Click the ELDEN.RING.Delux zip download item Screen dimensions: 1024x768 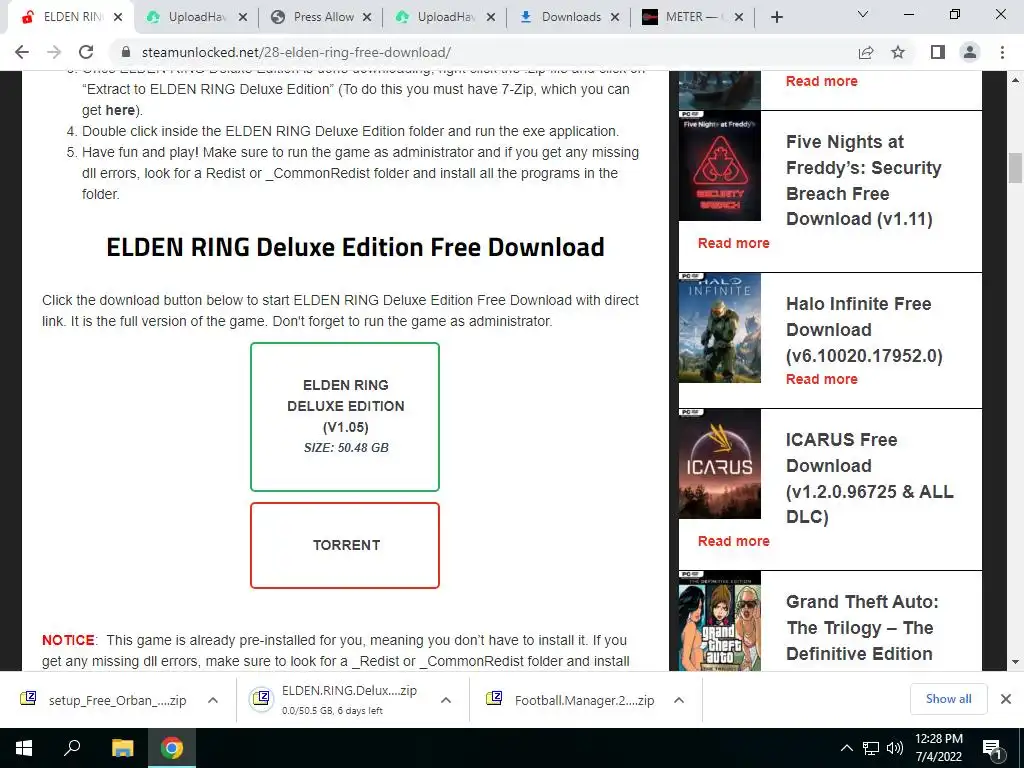[333, 699]
